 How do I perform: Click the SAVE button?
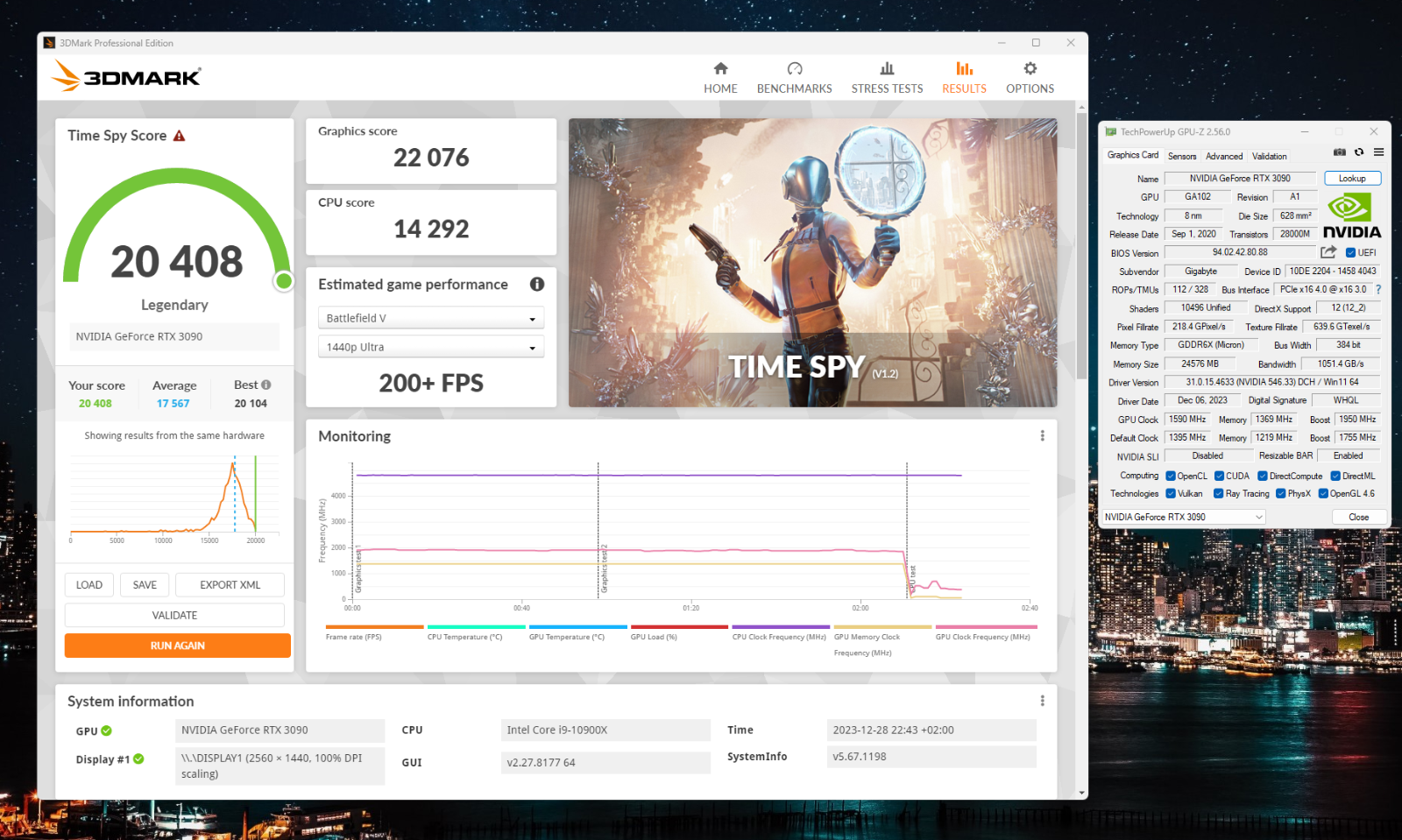[145, 585]
